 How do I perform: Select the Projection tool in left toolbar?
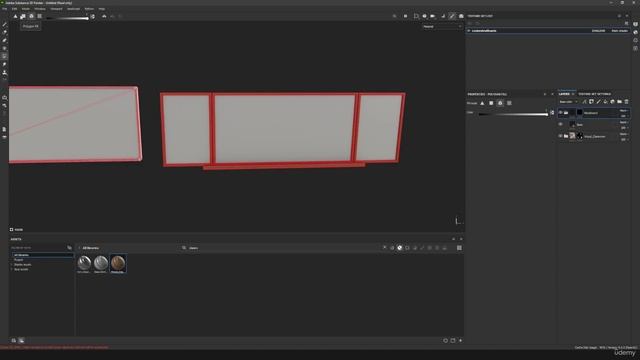(4, 40)
